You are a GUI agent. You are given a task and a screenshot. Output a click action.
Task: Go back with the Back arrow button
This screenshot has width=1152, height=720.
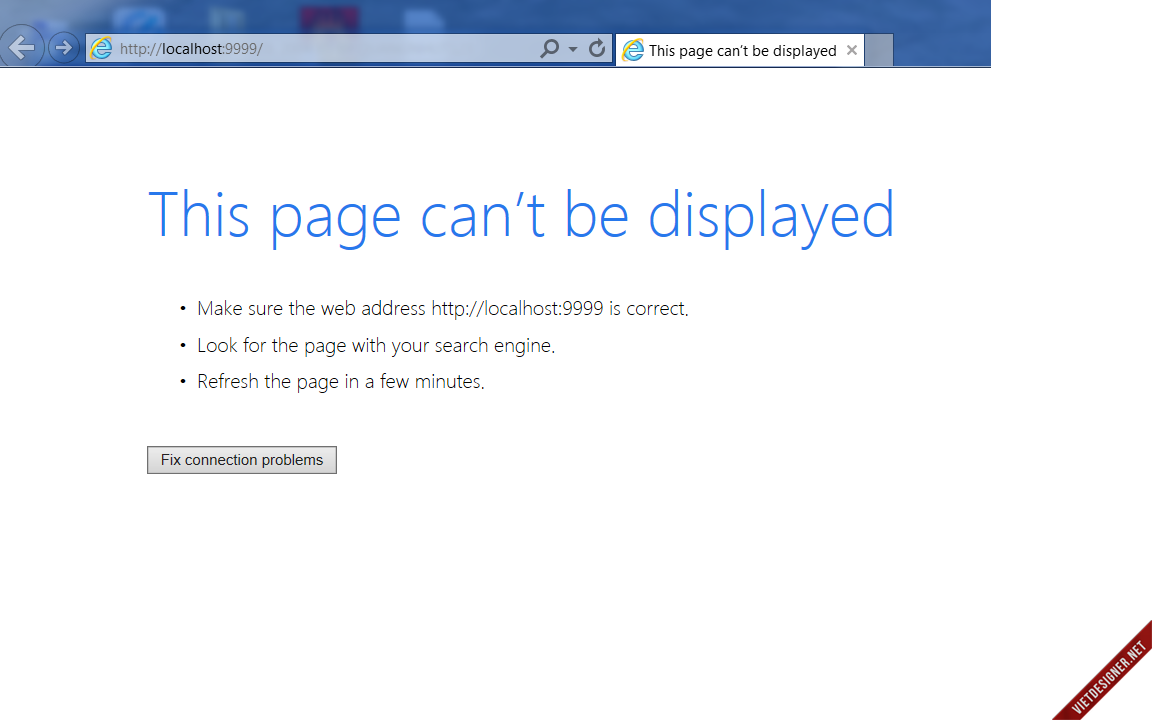[x=22, y=48]
